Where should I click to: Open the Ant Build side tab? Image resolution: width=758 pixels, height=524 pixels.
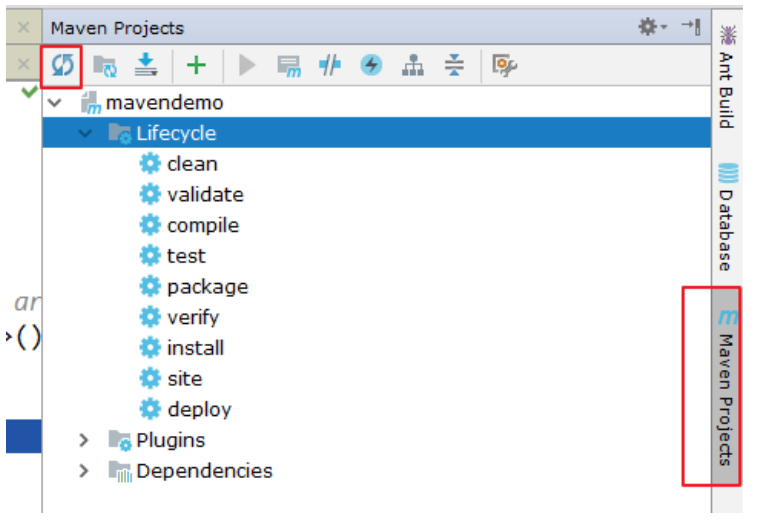coord(727,77)
